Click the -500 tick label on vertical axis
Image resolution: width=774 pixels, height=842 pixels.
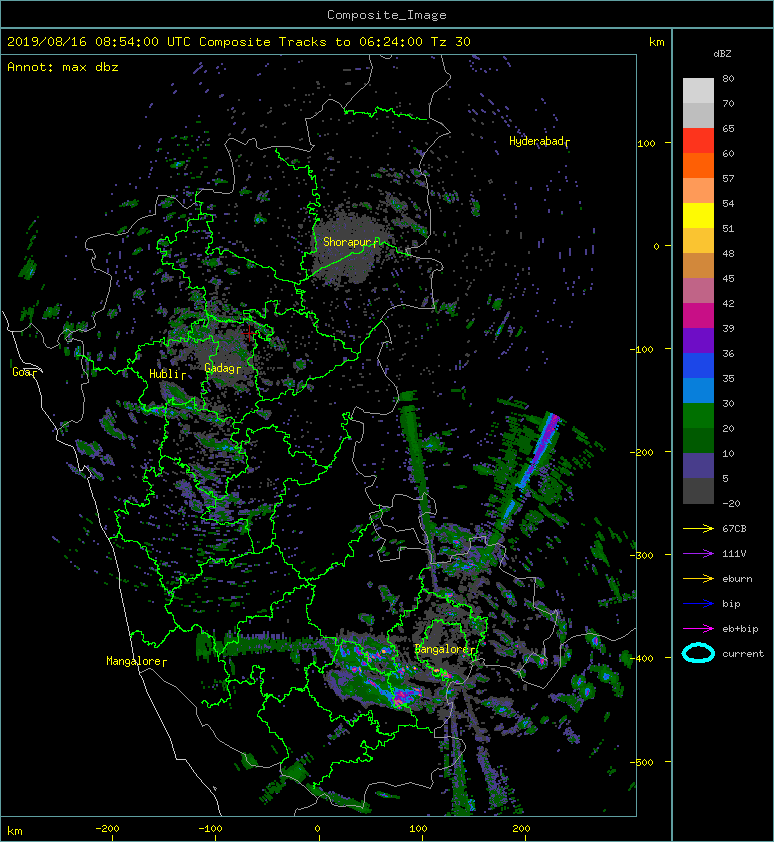(641, 763)
